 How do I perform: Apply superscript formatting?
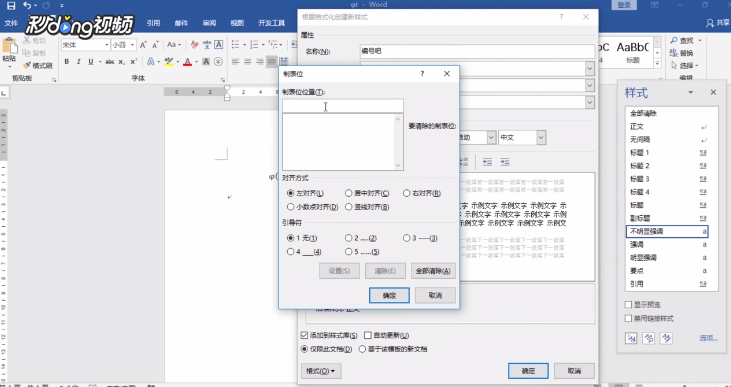pos(133,62)
